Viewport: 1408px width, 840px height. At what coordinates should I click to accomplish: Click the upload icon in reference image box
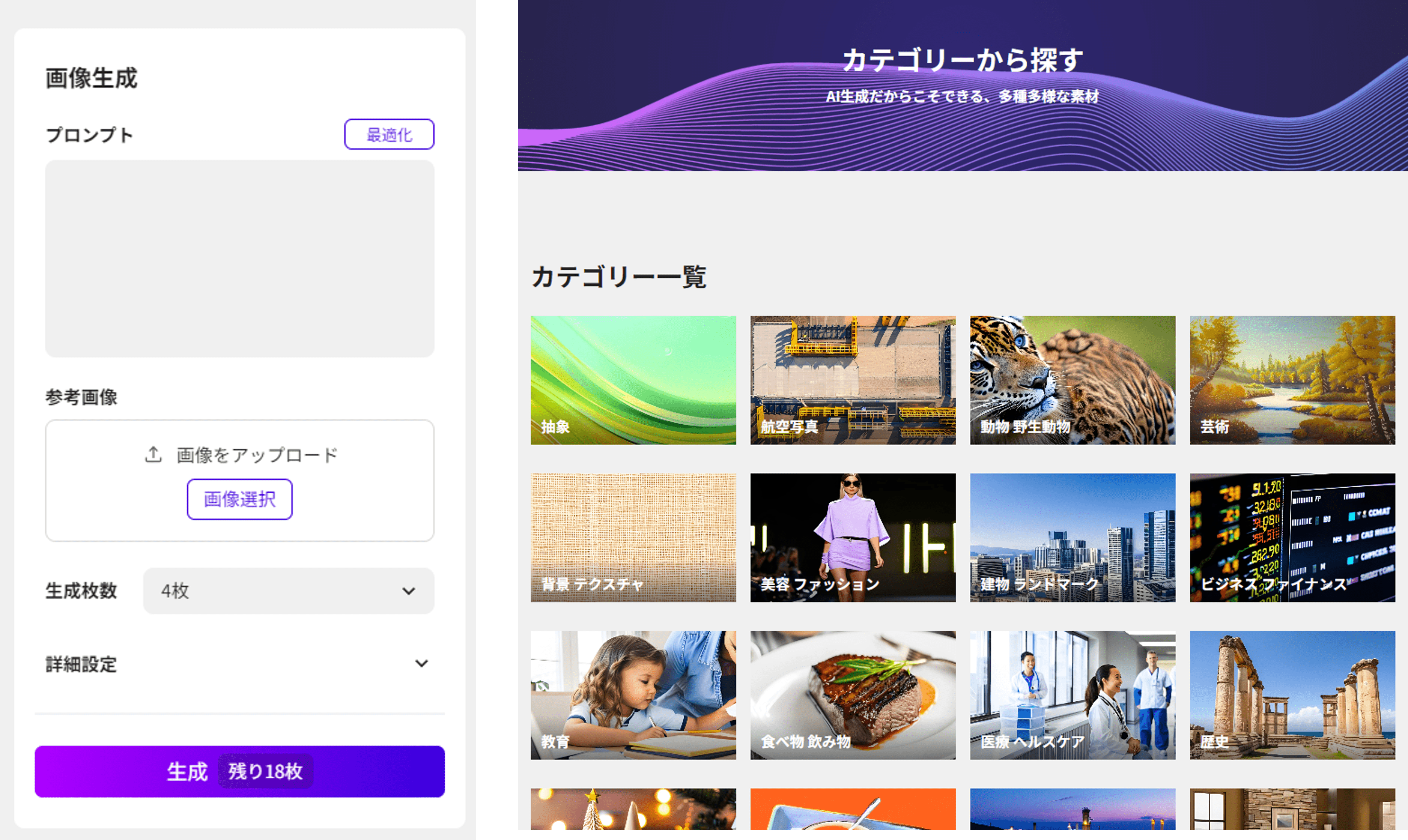pos(153,455)
